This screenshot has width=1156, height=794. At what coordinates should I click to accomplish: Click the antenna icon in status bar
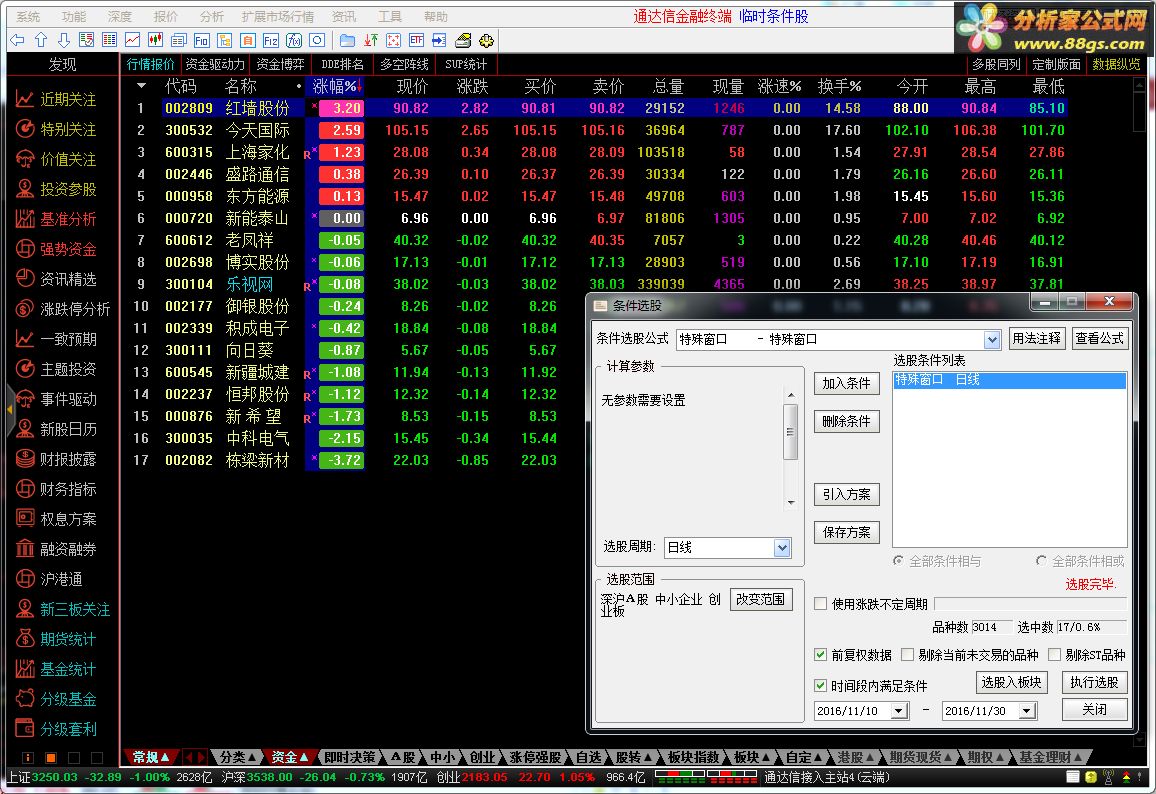[x=1109, y=776]
